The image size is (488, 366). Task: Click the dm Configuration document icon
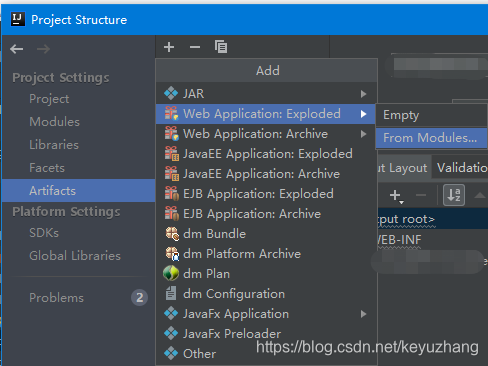[171, 293]
